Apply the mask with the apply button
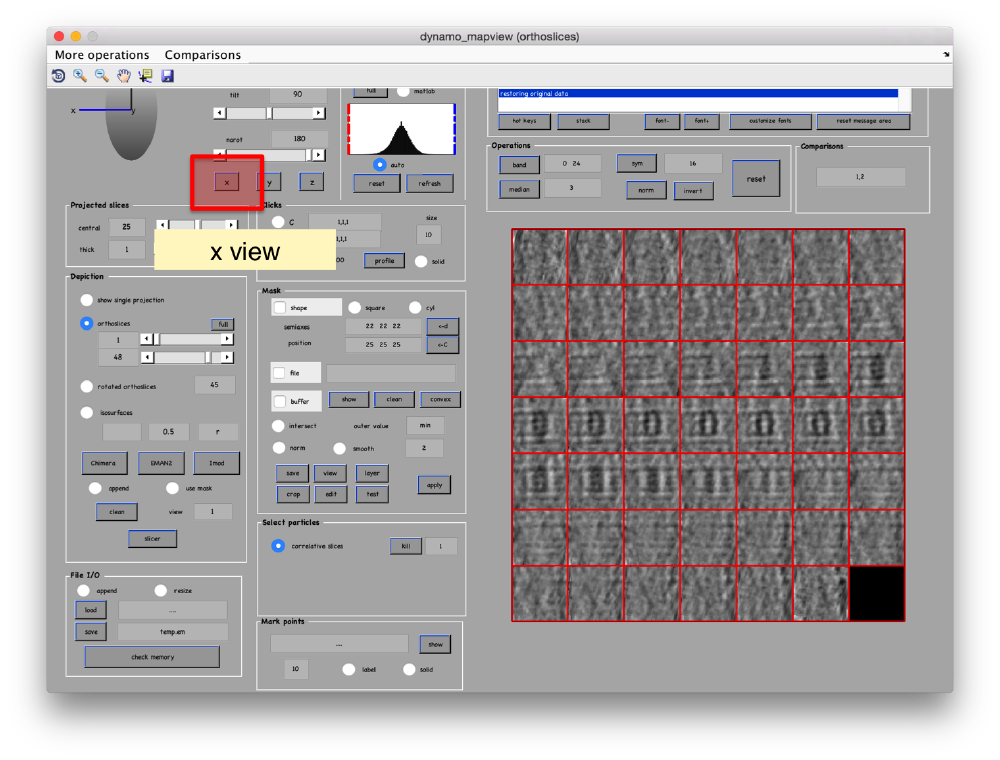Image resolution: width=1000 pixels, height=760 pixels. [x=434, y=484]
